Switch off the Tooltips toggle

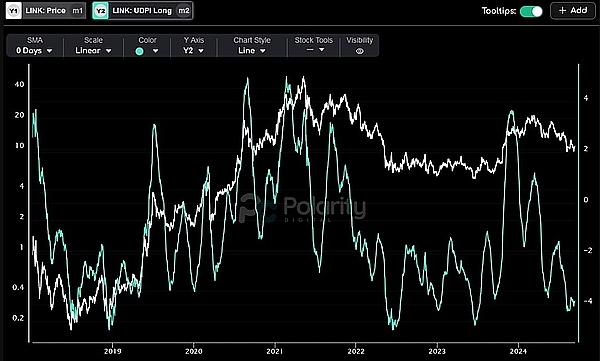point(532,11)
